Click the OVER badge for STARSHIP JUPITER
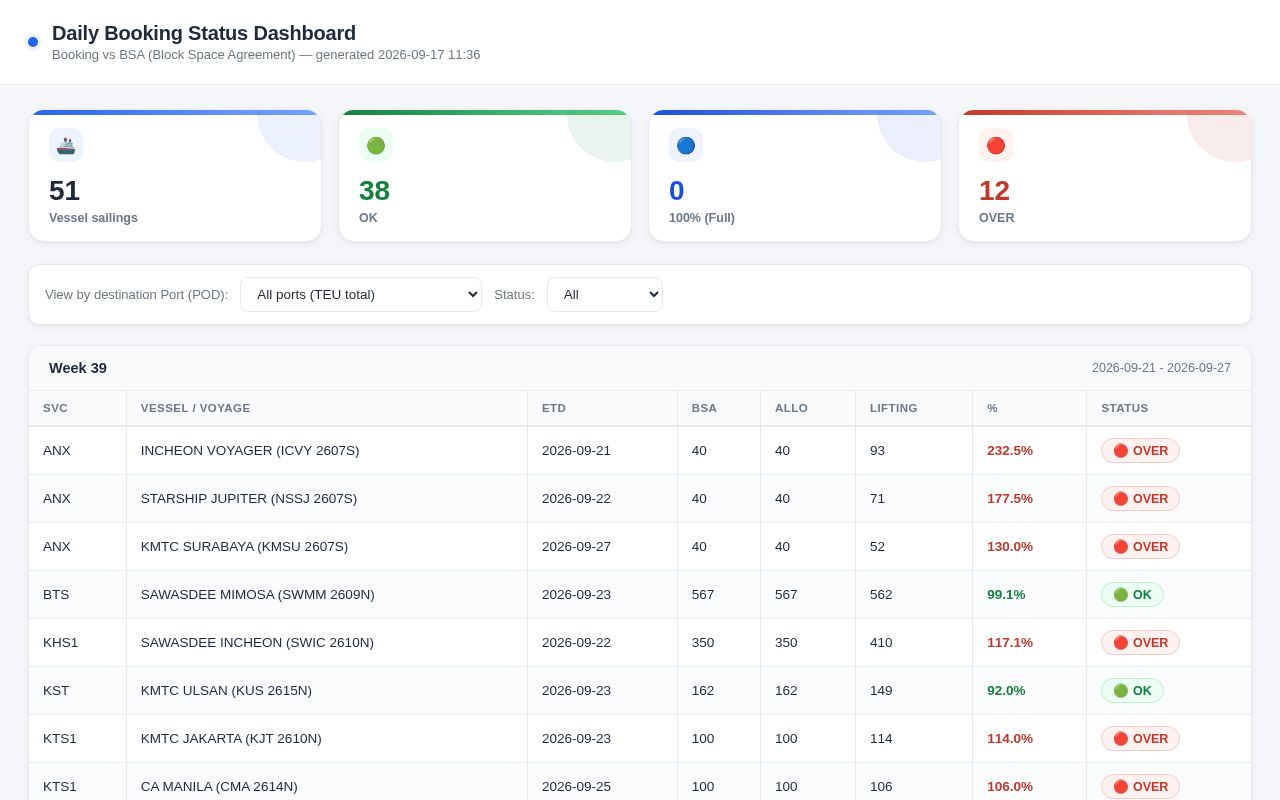The width and height of the screenshot is (1280, 800). pyautogui.click(x=1140, y=499)
